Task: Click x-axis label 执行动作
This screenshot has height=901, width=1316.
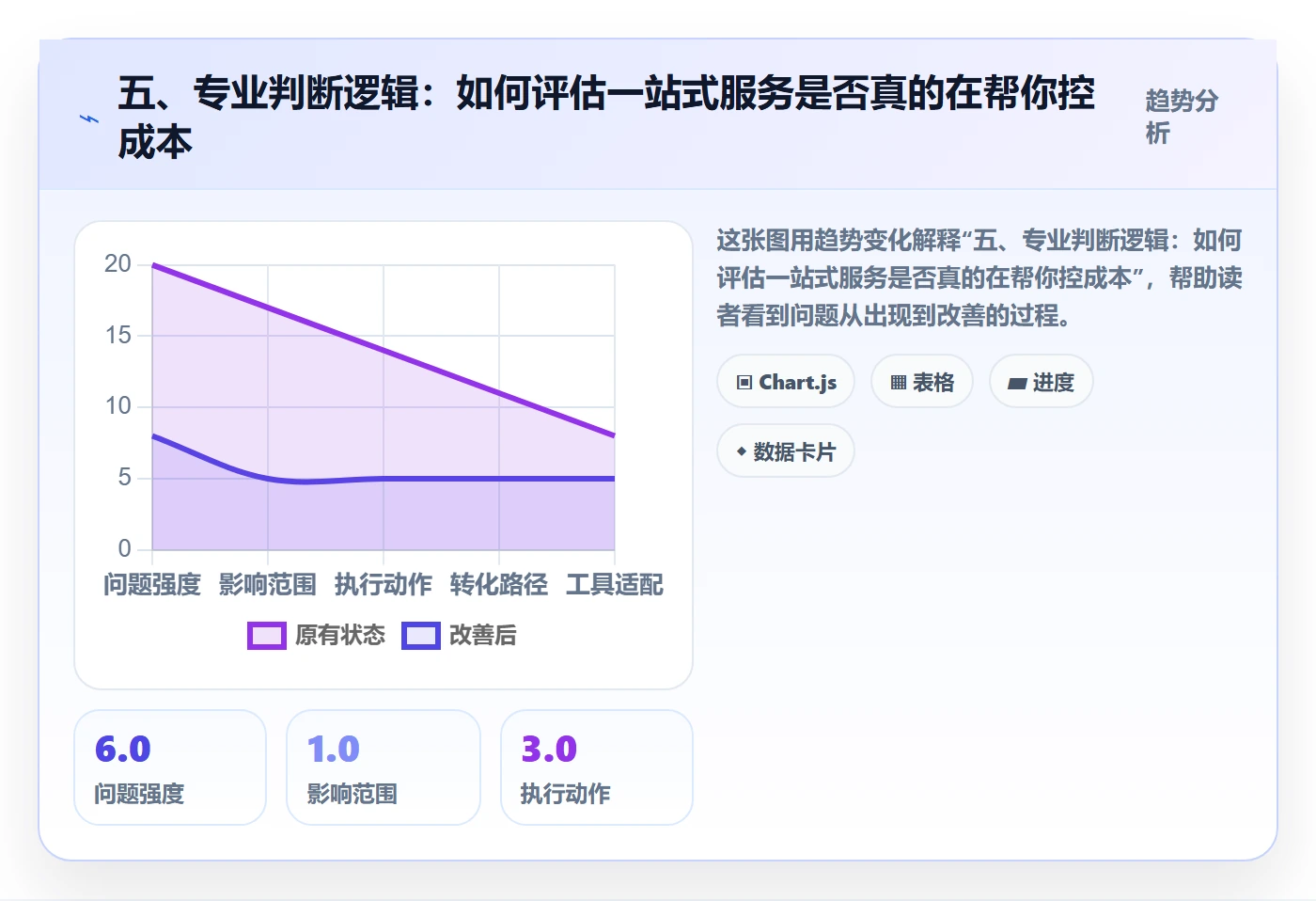Action: (x=384, y=585)
